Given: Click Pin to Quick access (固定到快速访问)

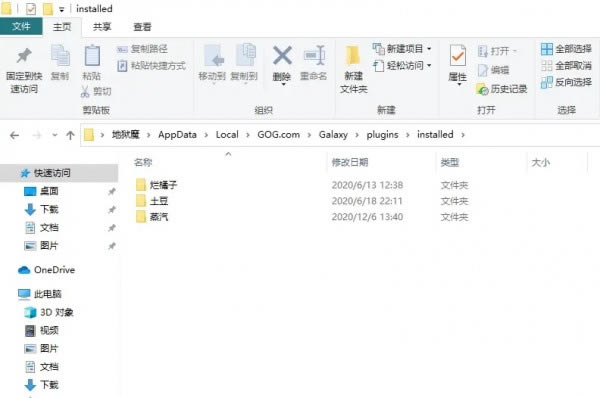Looking at the screenshot, I should tap(24, 70).
